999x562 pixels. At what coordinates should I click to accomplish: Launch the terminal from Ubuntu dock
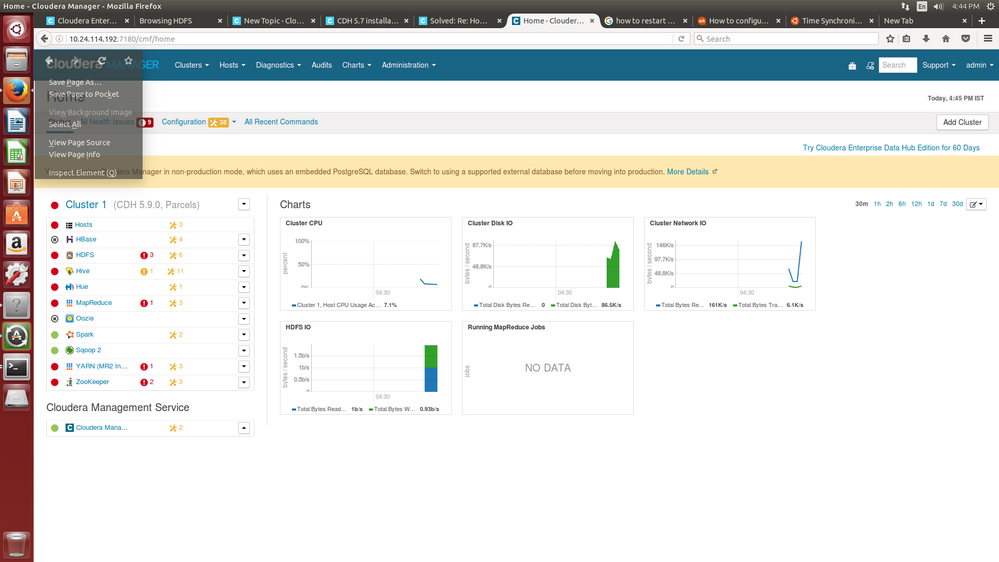(x=16, y=367)
